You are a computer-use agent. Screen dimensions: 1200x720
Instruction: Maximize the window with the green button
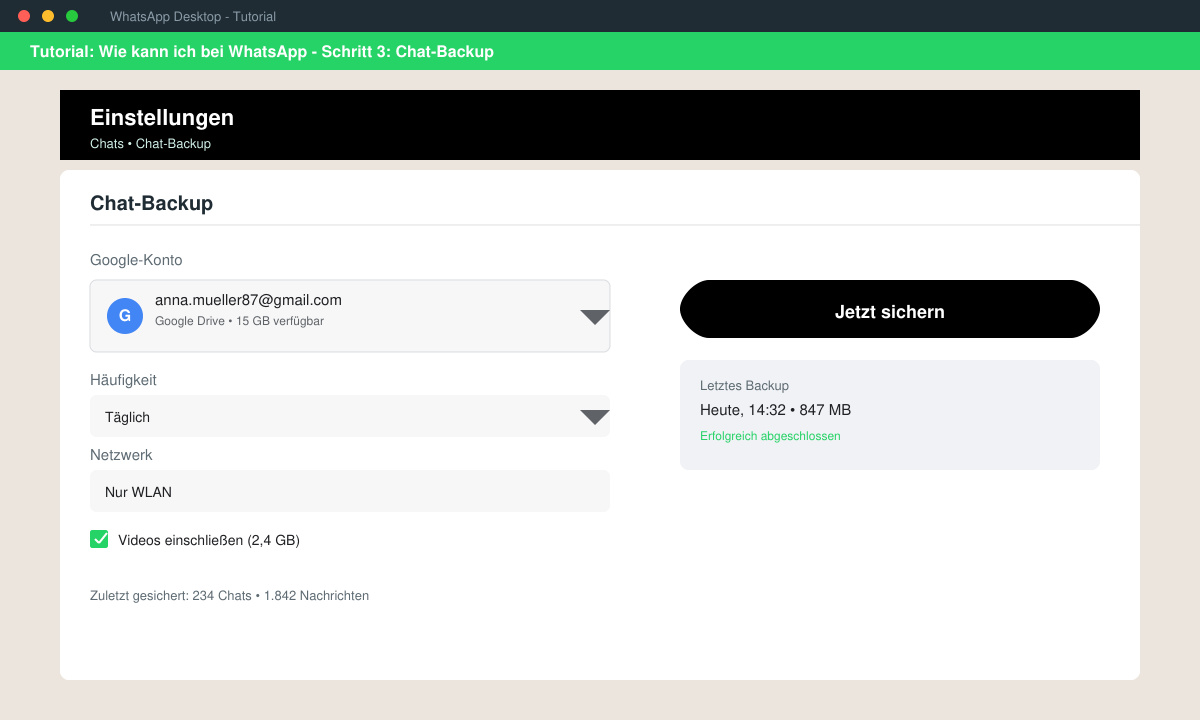[72, 16]
